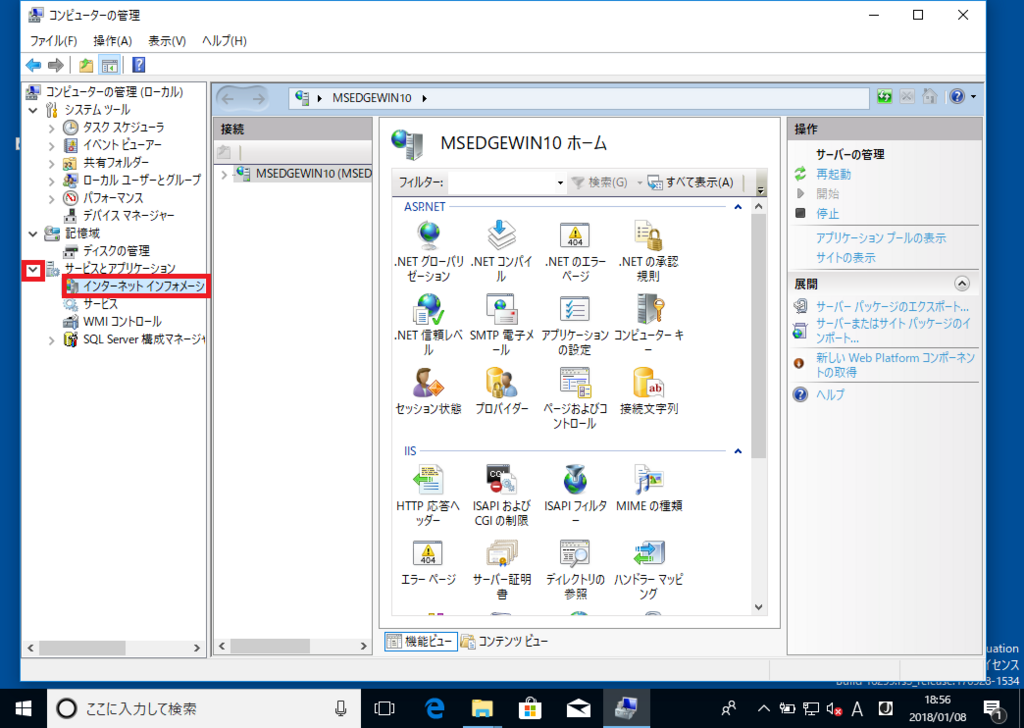1024x728 pixels.
Task: Switch to 機能ビュー tab
Action: (421, 641)
